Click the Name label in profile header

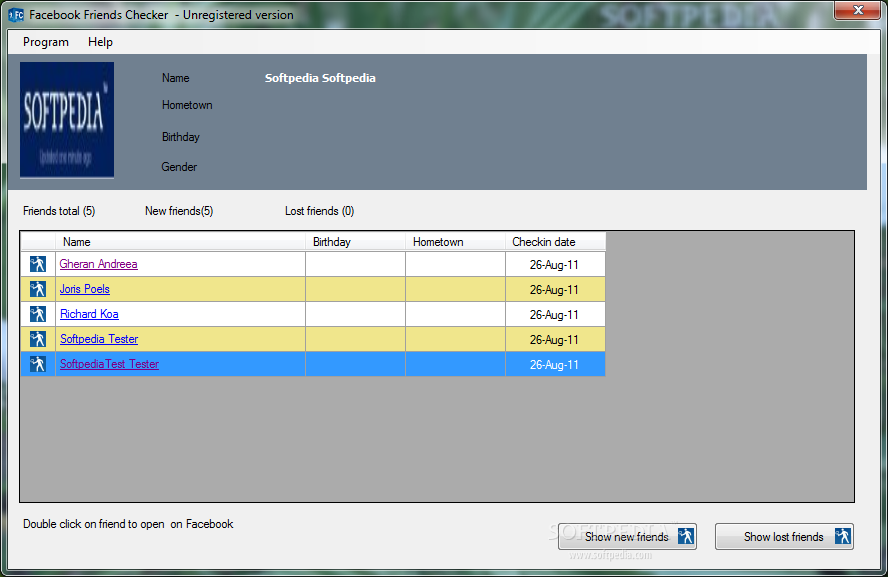point(176,78)
